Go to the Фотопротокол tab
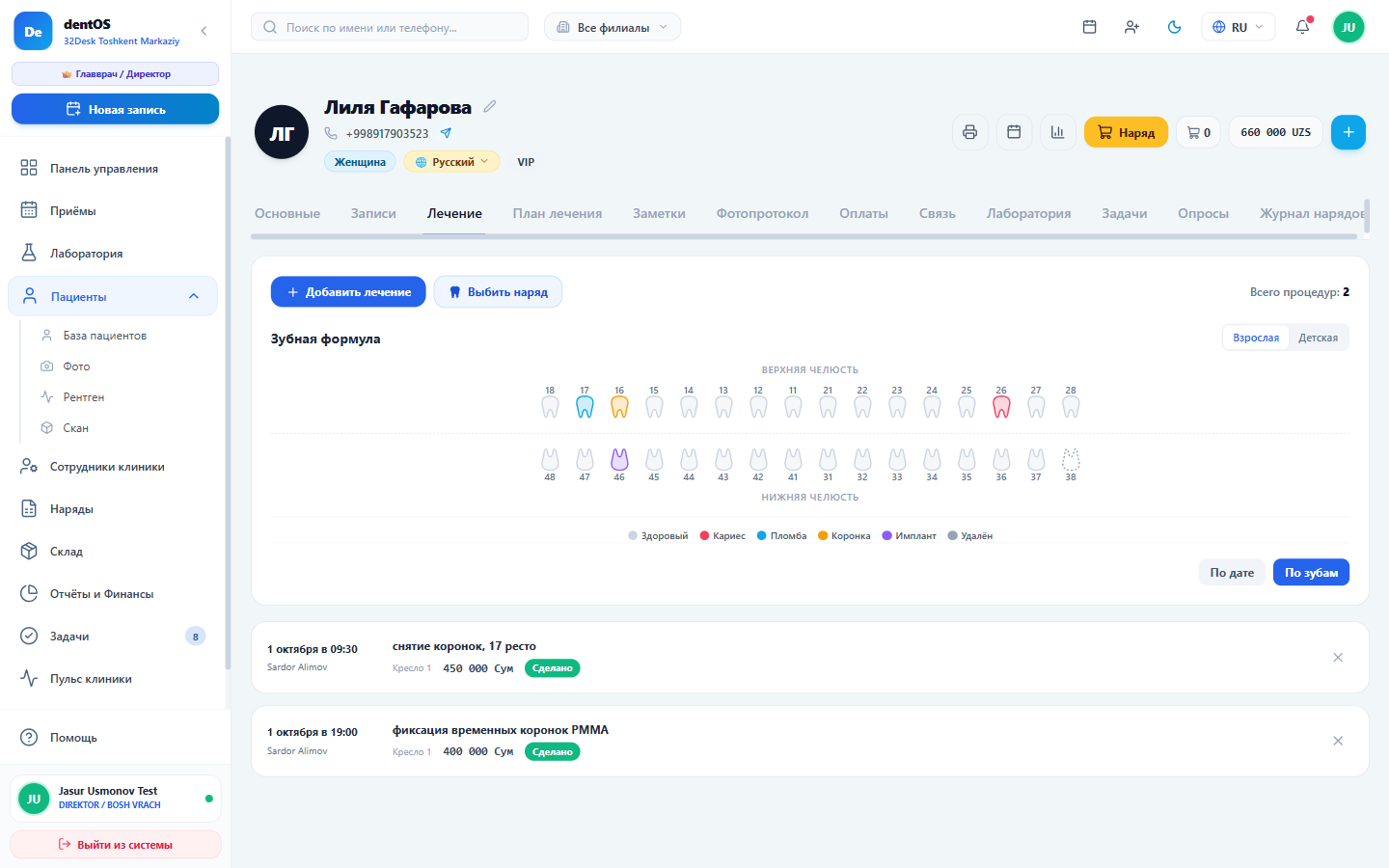This screenshot has height=868, width=1389. [762, 213]
